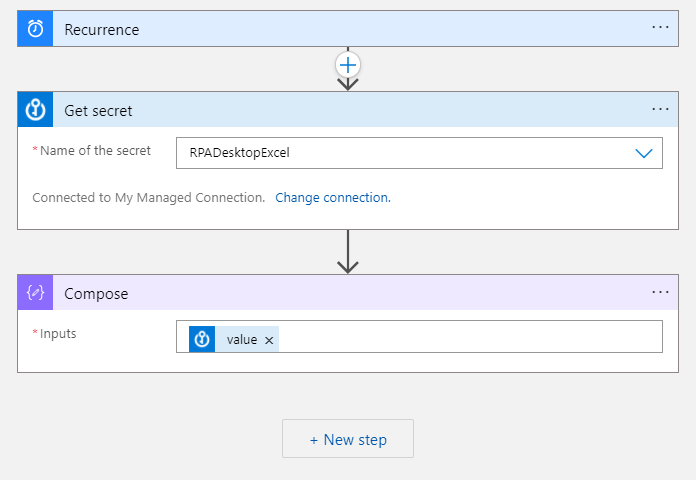Click the Inputs label in Compose
This screenshot has width=696, height=480.
click(58, 334)
